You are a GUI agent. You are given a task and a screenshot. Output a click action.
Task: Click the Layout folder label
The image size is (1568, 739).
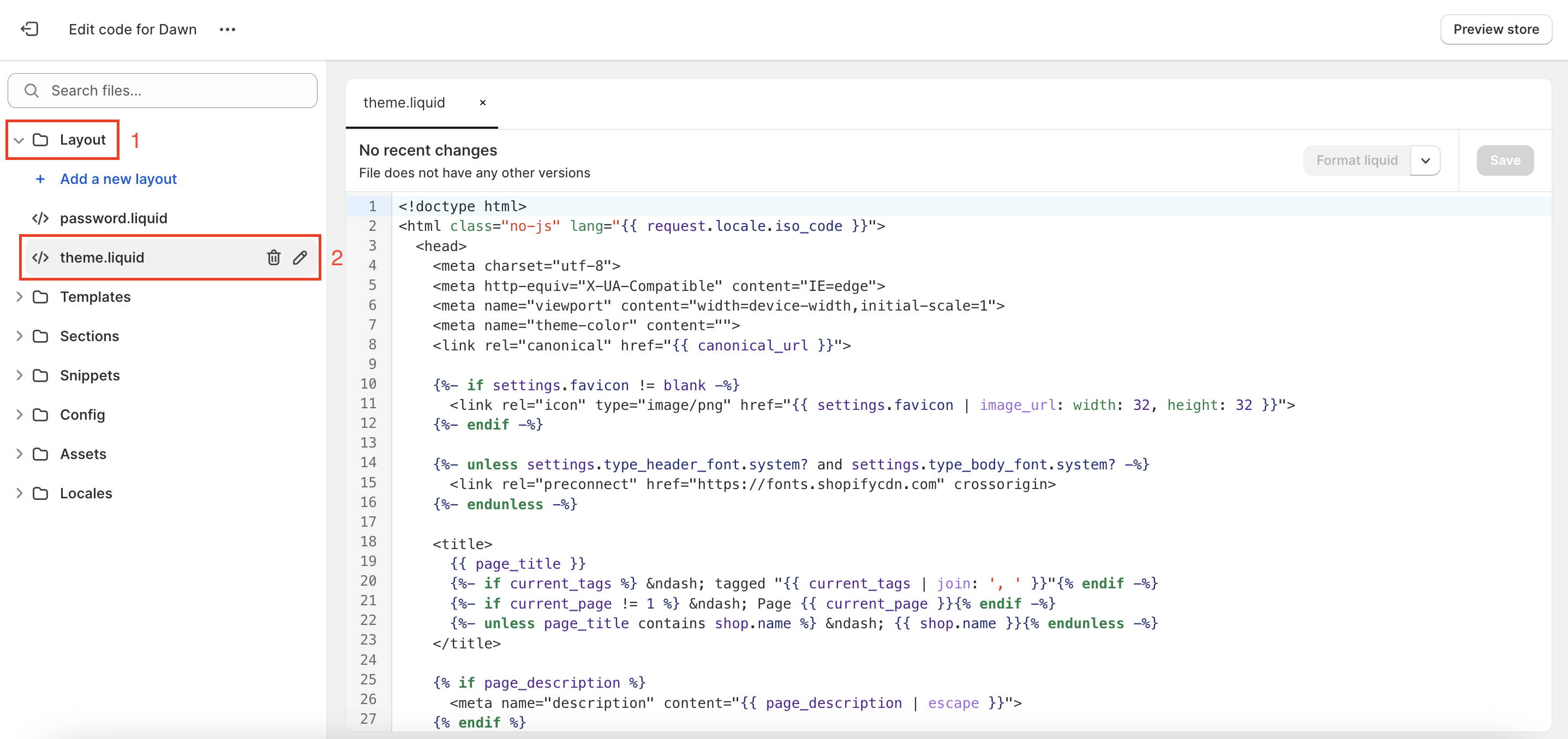(83, 140)
